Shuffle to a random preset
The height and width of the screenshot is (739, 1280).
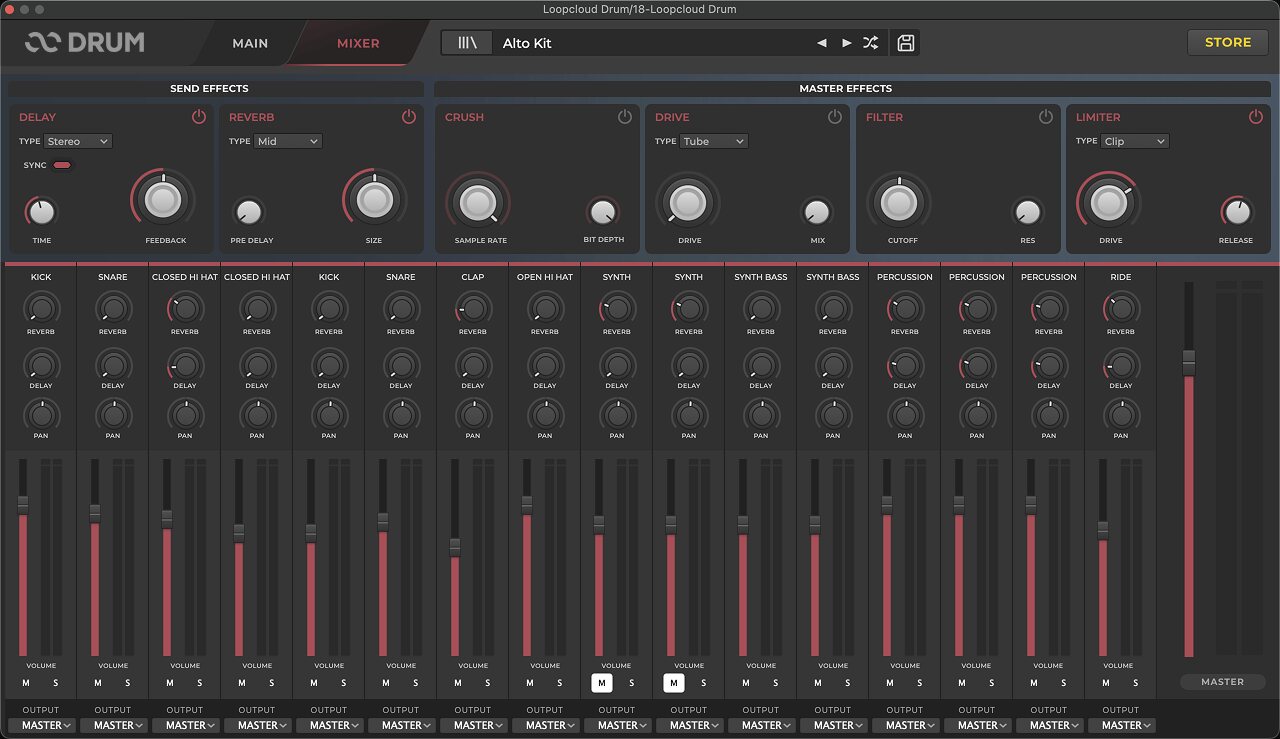pos(871,43)
